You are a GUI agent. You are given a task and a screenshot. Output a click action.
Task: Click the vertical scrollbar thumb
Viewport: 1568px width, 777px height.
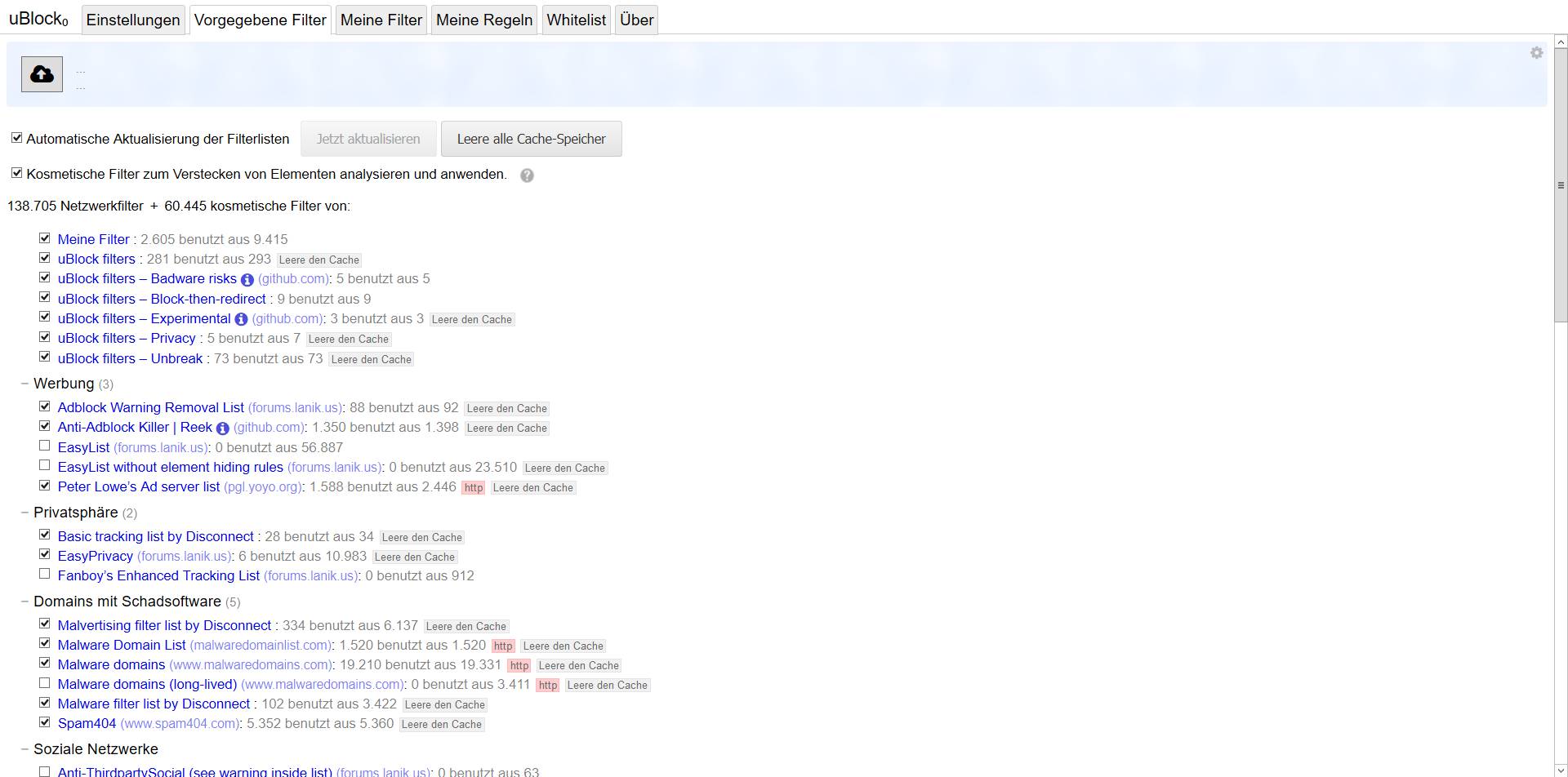tap(1561, 185)
